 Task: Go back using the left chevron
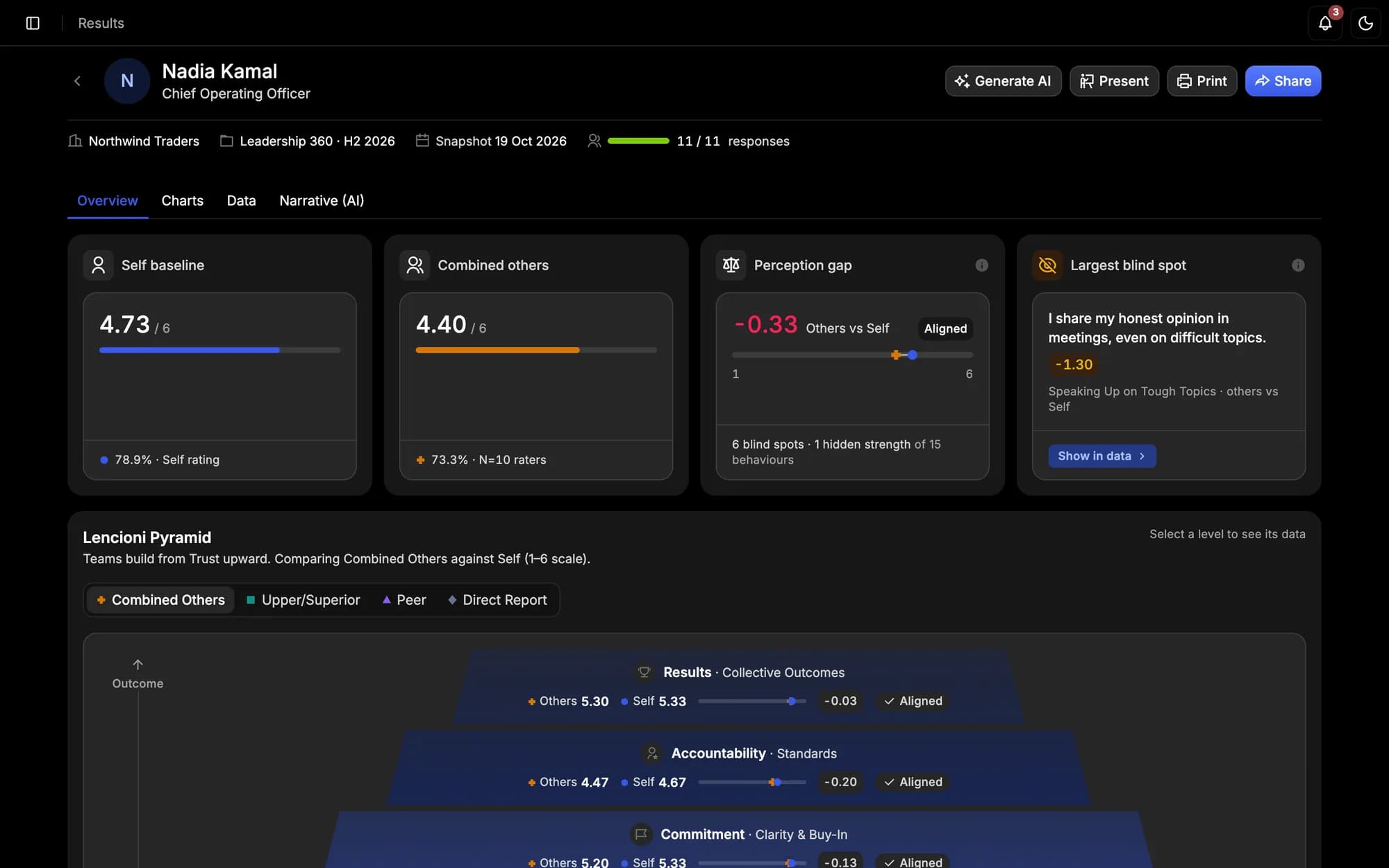point(77,81)
